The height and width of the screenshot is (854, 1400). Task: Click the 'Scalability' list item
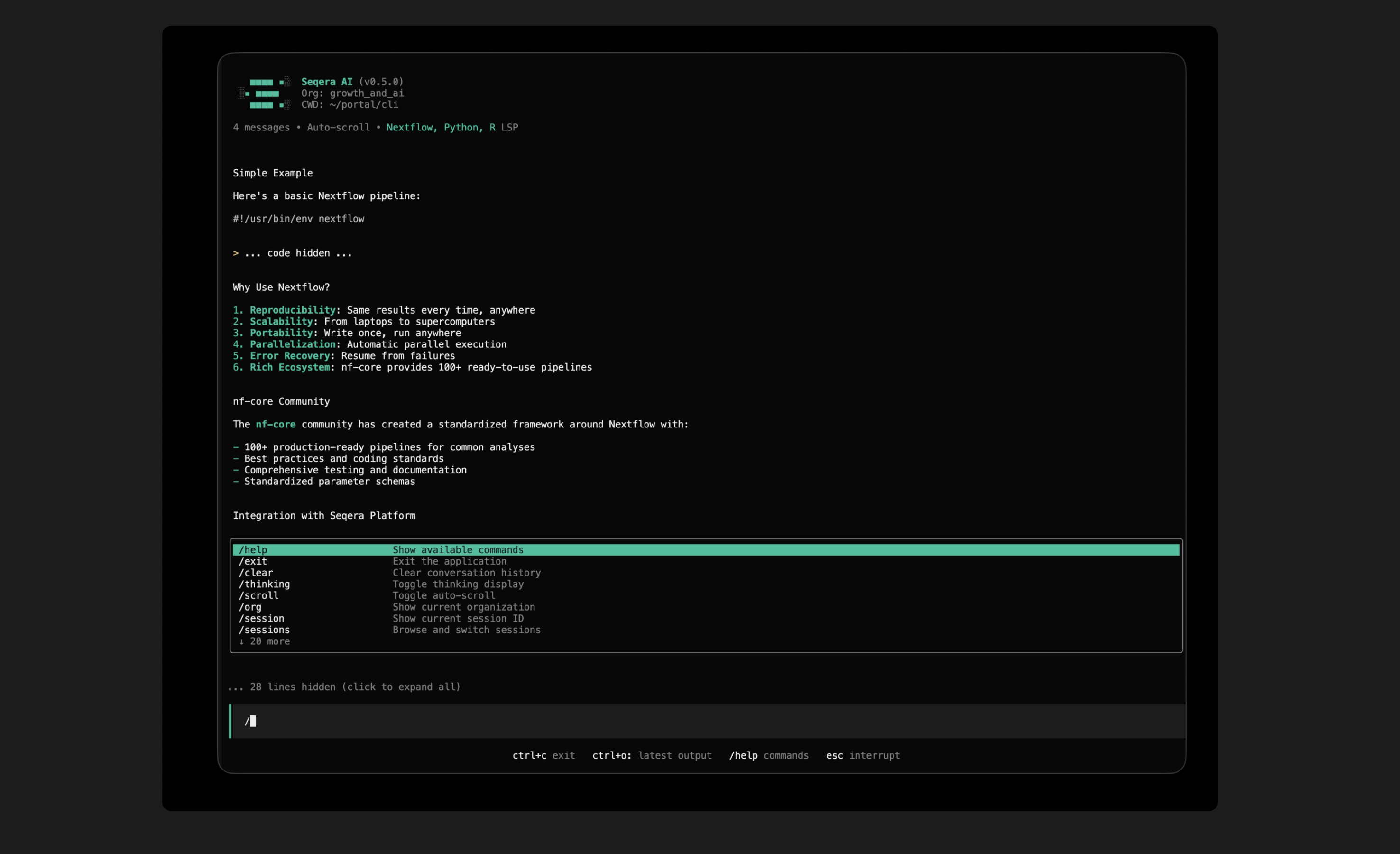(x=364, y=321)
